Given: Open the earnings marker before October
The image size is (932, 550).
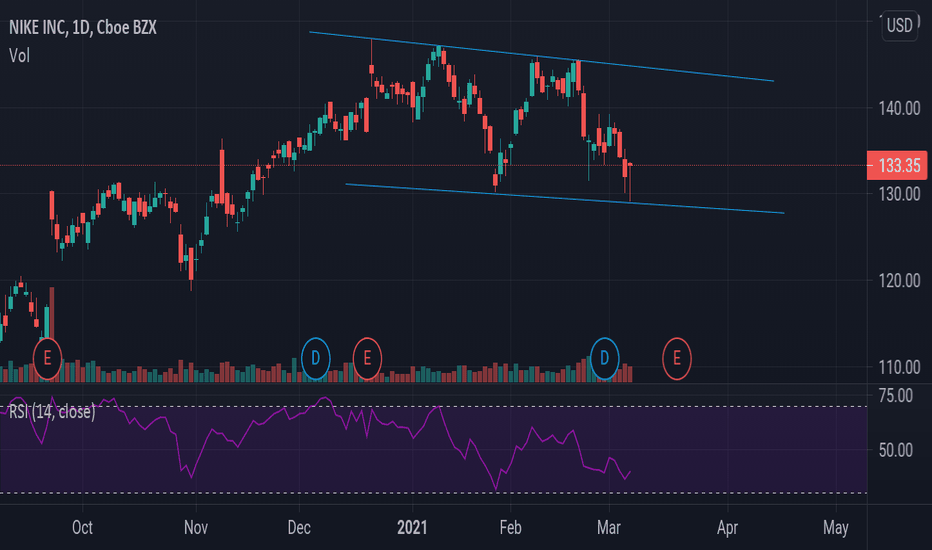Looking at the screenshot, I should 48,359.
